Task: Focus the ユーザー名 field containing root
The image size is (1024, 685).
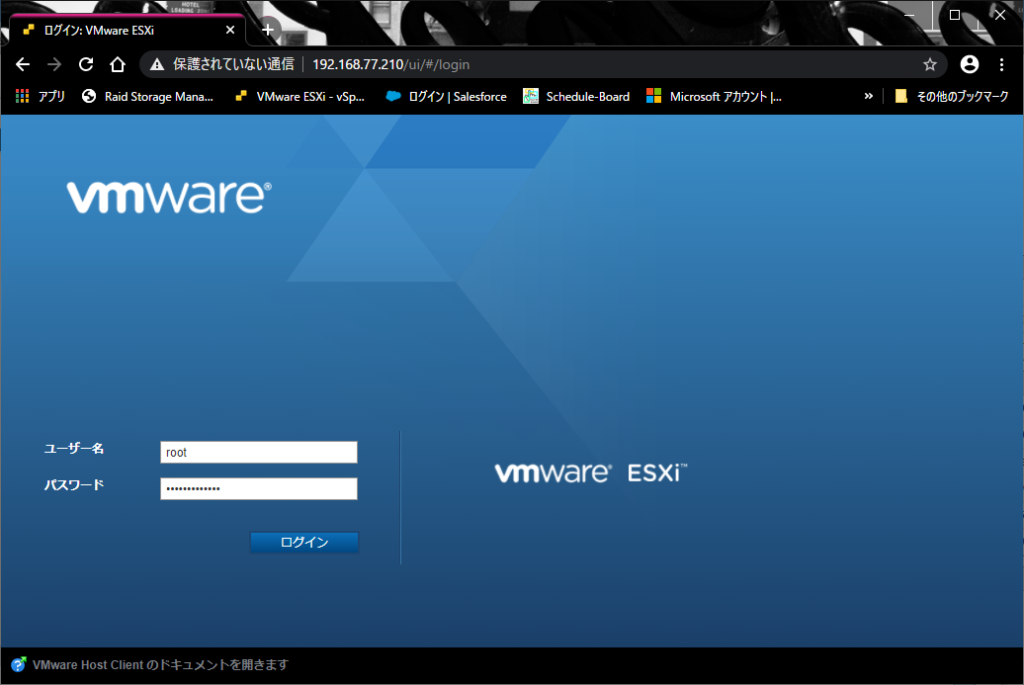Action: 259,452
